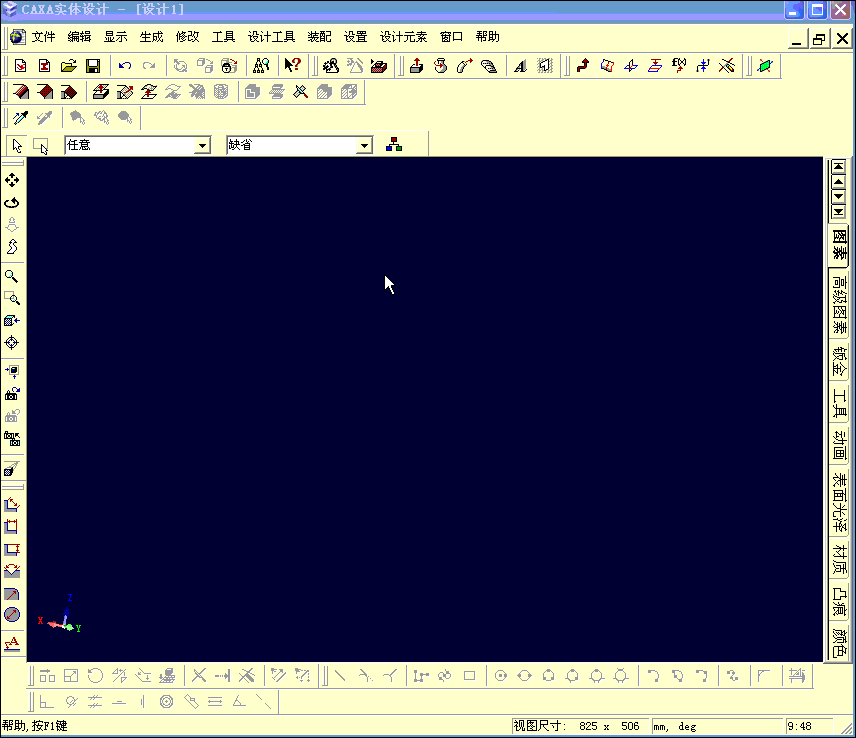Click the catalog scroll-to-last arrow button

pyautogui.click(x=838, y=212)
